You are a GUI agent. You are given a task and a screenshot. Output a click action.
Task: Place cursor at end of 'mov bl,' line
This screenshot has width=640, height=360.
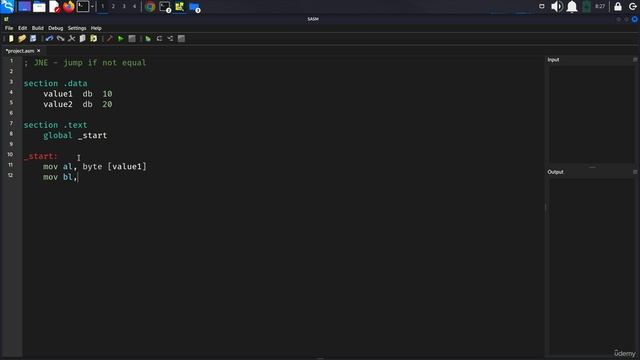pos(78,177)
